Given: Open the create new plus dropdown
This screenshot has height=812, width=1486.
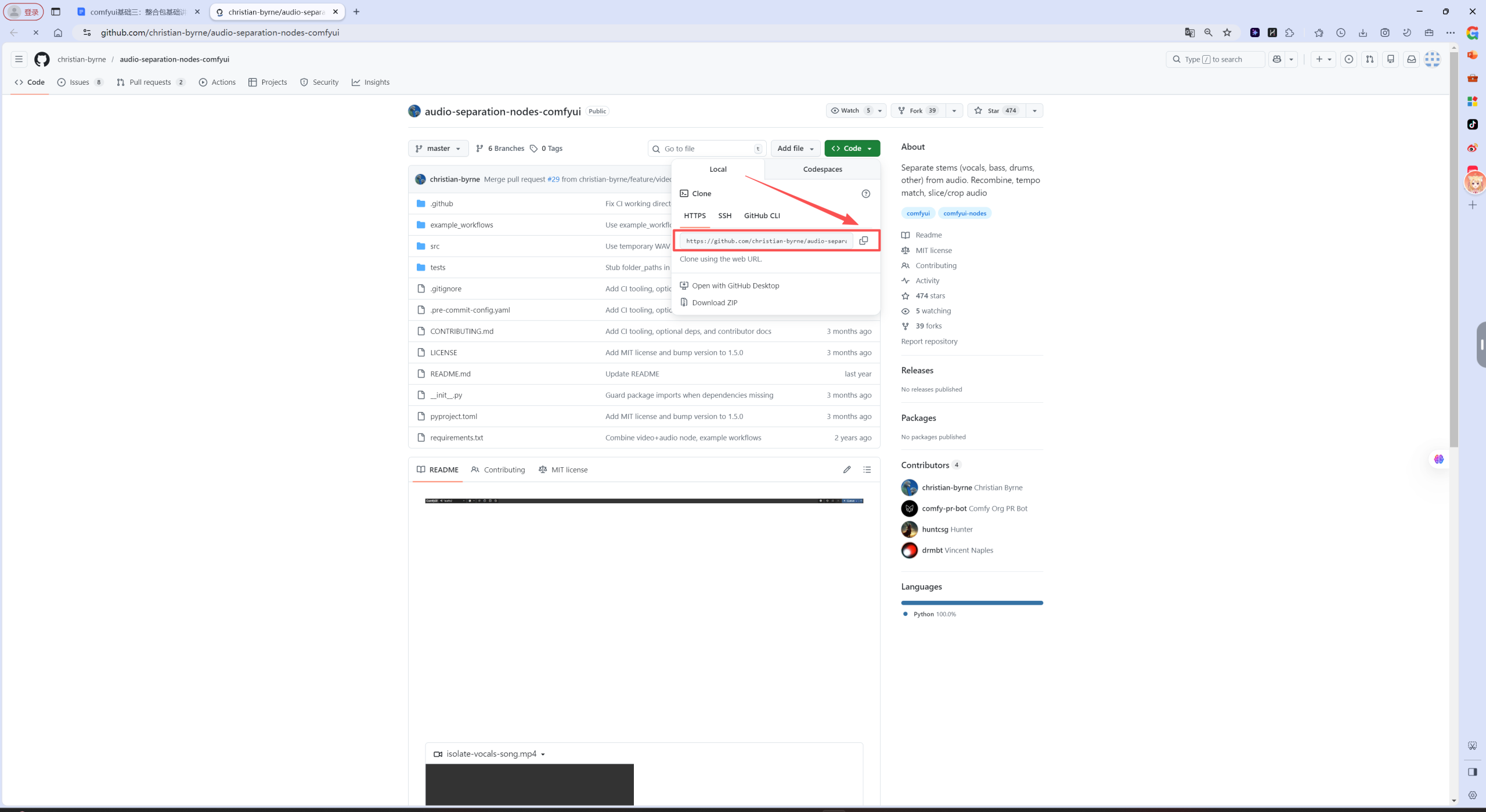Looking at the screenshot, I should (x=1323, y=59).
